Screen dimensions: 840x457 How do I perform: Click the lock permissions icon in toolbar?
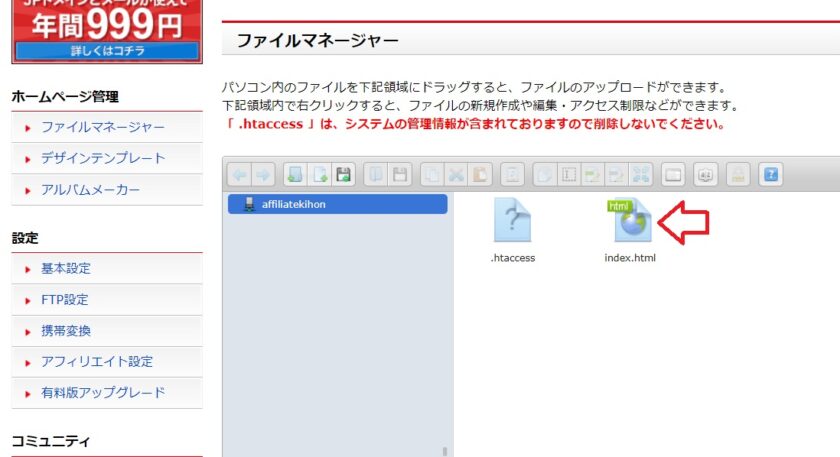click(x=738, y=175)
